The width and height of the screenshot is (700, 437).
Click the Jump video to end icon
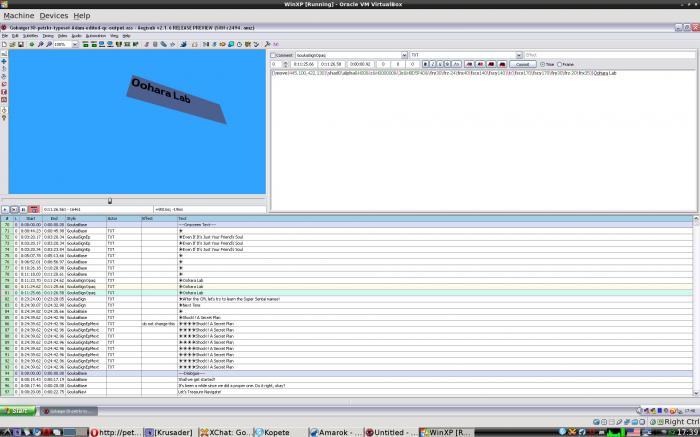coord(94,44)
